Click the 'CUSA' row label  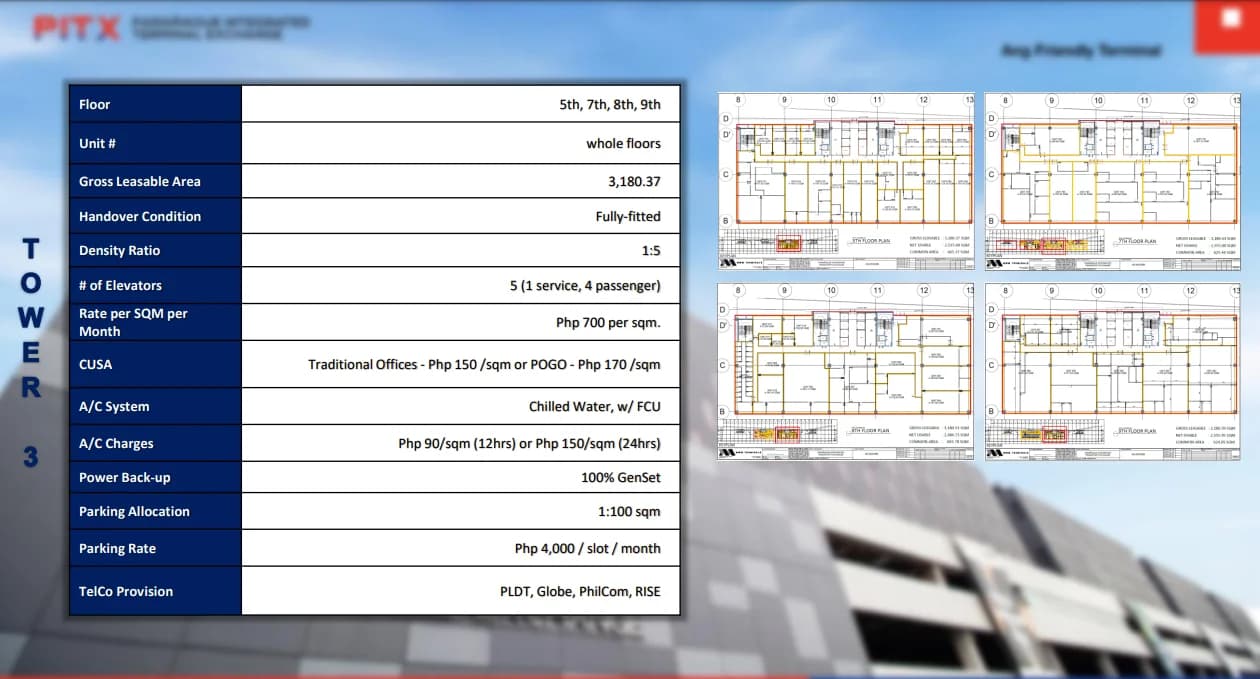pos(96,364)
